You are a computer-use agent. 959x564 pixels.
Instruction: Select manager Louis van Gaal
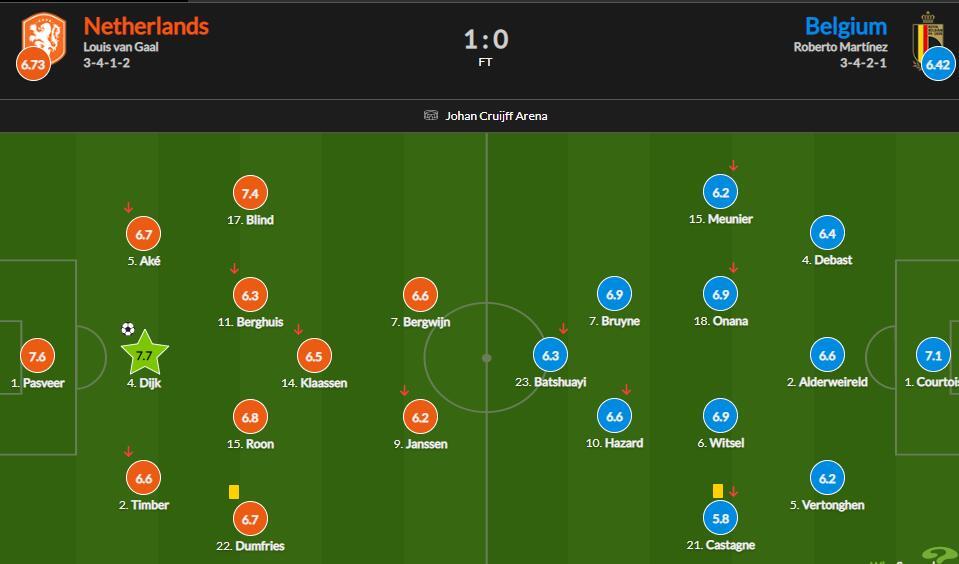click(121, 47)
